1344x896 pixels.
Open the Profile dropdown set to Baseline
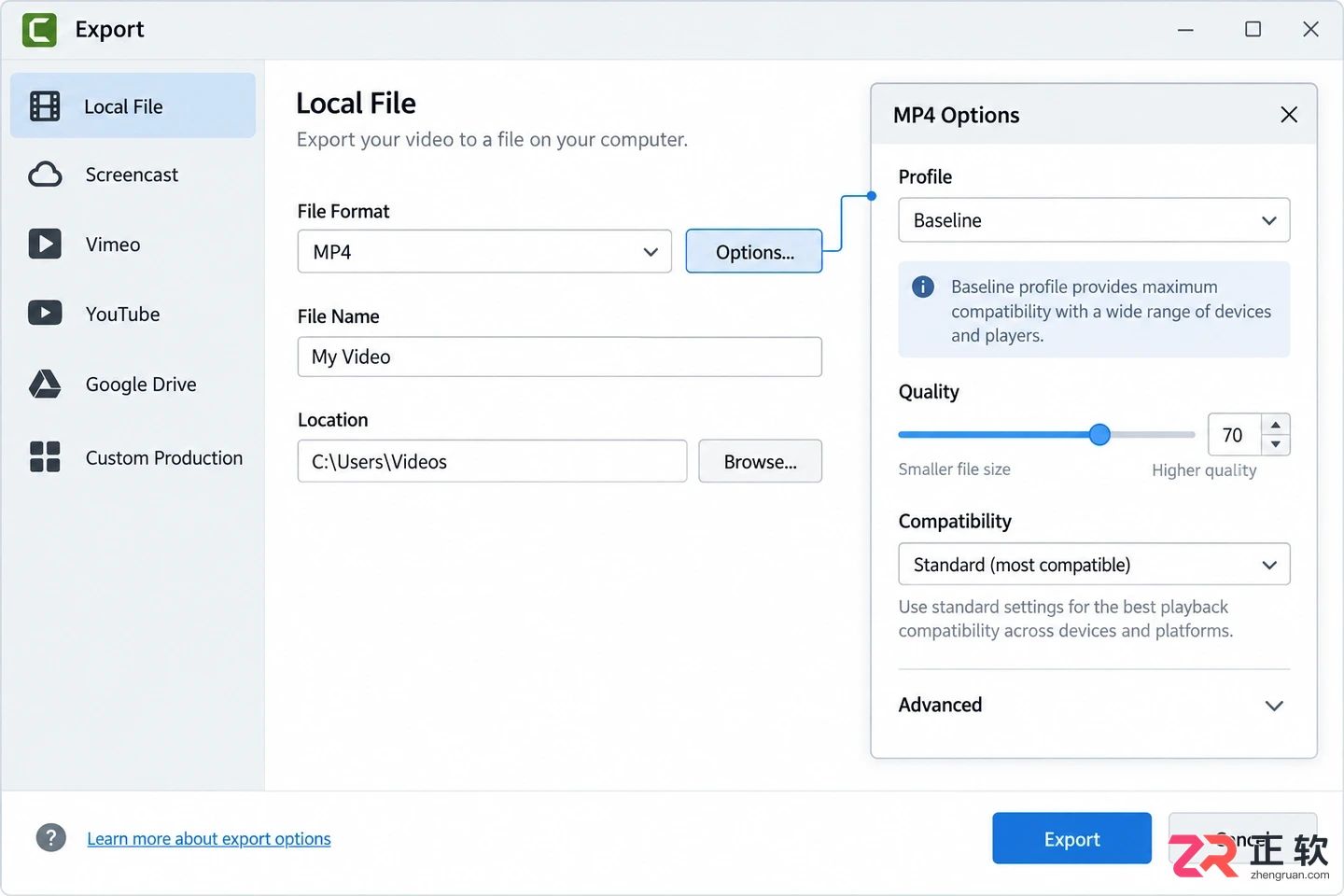point(1094,220)
